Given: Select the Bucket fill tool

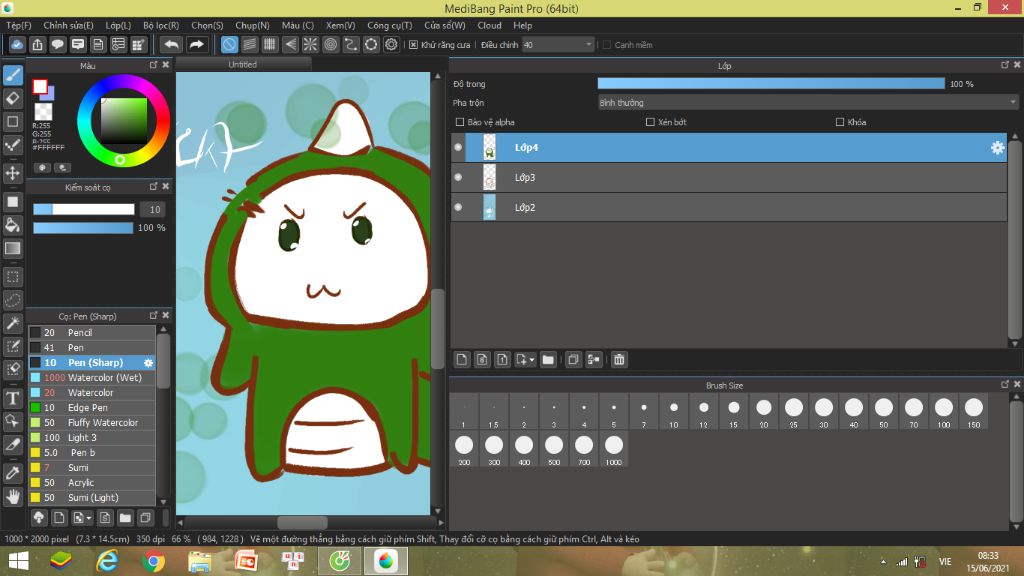Looking at the screenshot, I should click(x=13, y=225).
